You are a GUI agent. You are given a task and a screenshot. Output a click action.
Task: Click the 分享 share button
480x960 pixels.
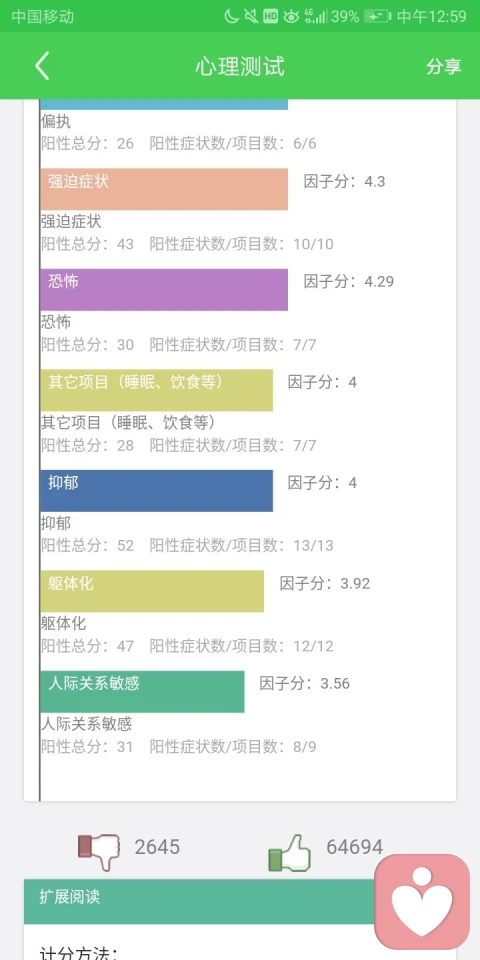tap(444, 66)
